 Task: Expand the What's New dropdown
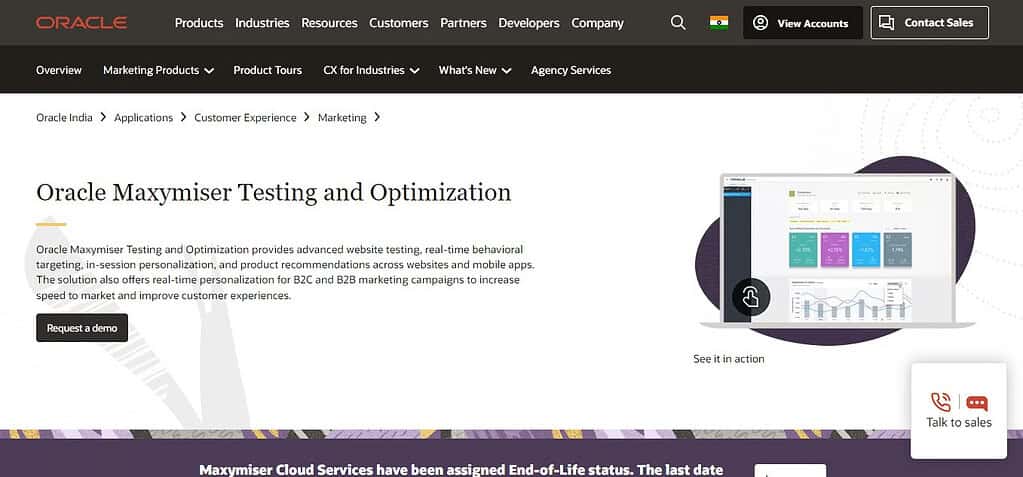tap(475, 70)
